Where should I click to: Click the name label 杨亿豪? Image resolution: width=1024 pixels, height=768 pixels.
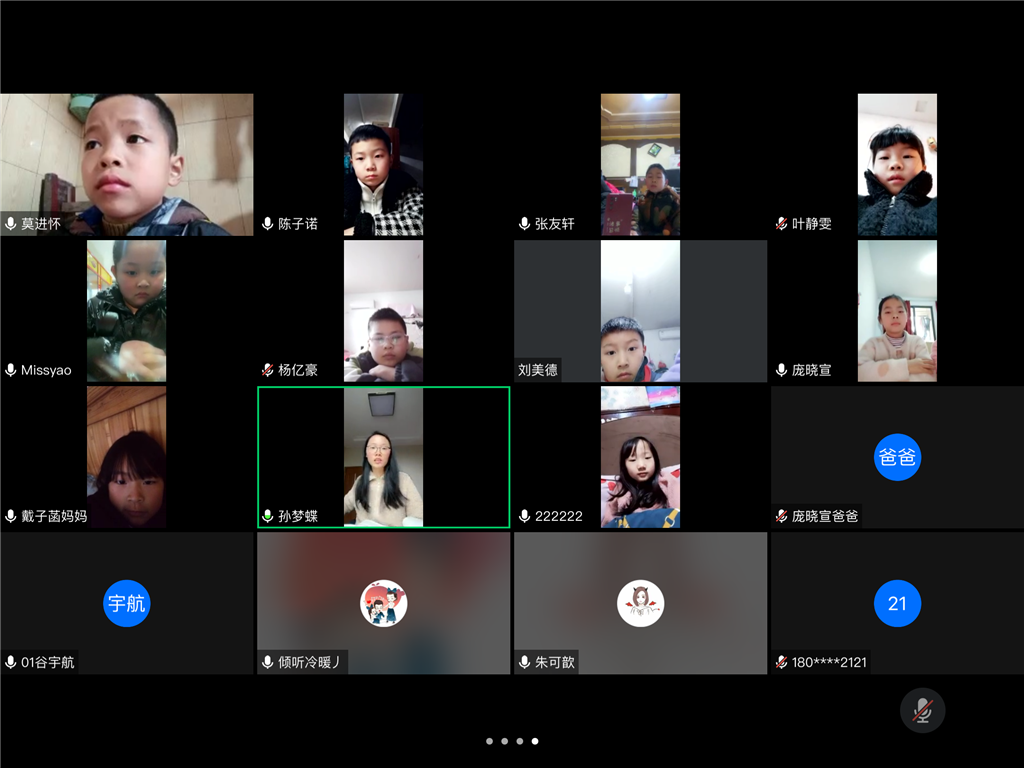pos(298,370)
